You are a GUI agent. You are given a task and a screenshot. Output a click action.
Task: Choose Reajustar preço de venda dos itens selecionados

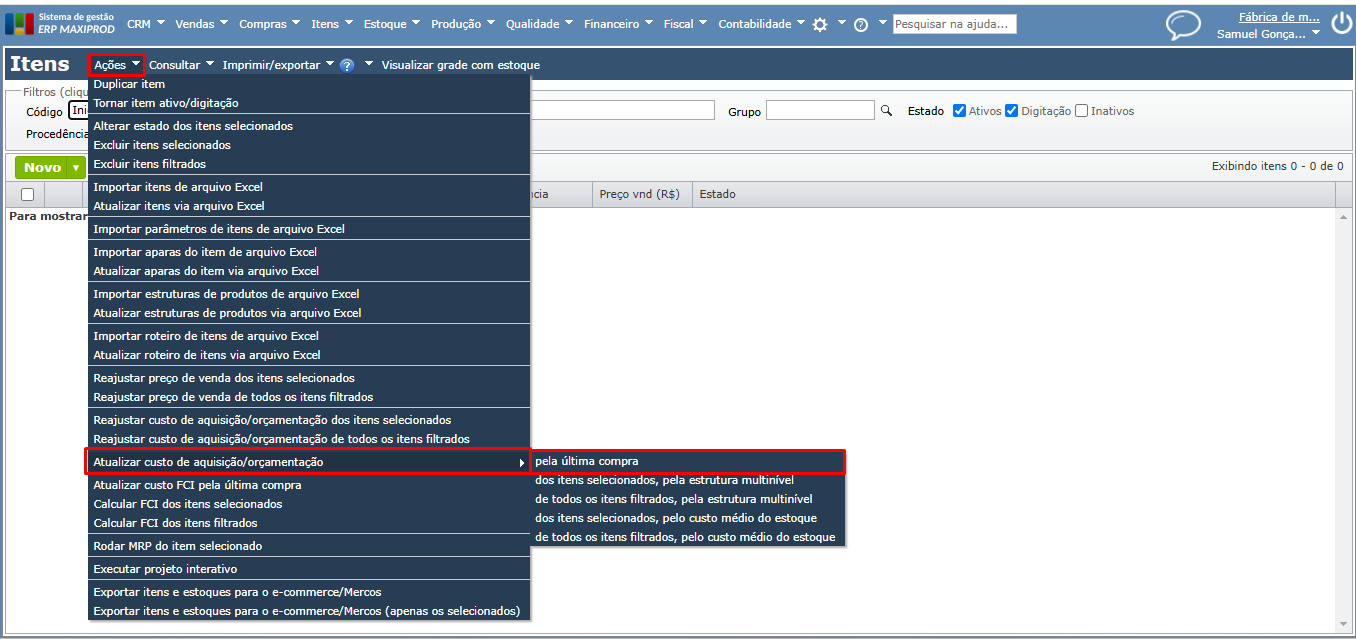click(309, 378)
